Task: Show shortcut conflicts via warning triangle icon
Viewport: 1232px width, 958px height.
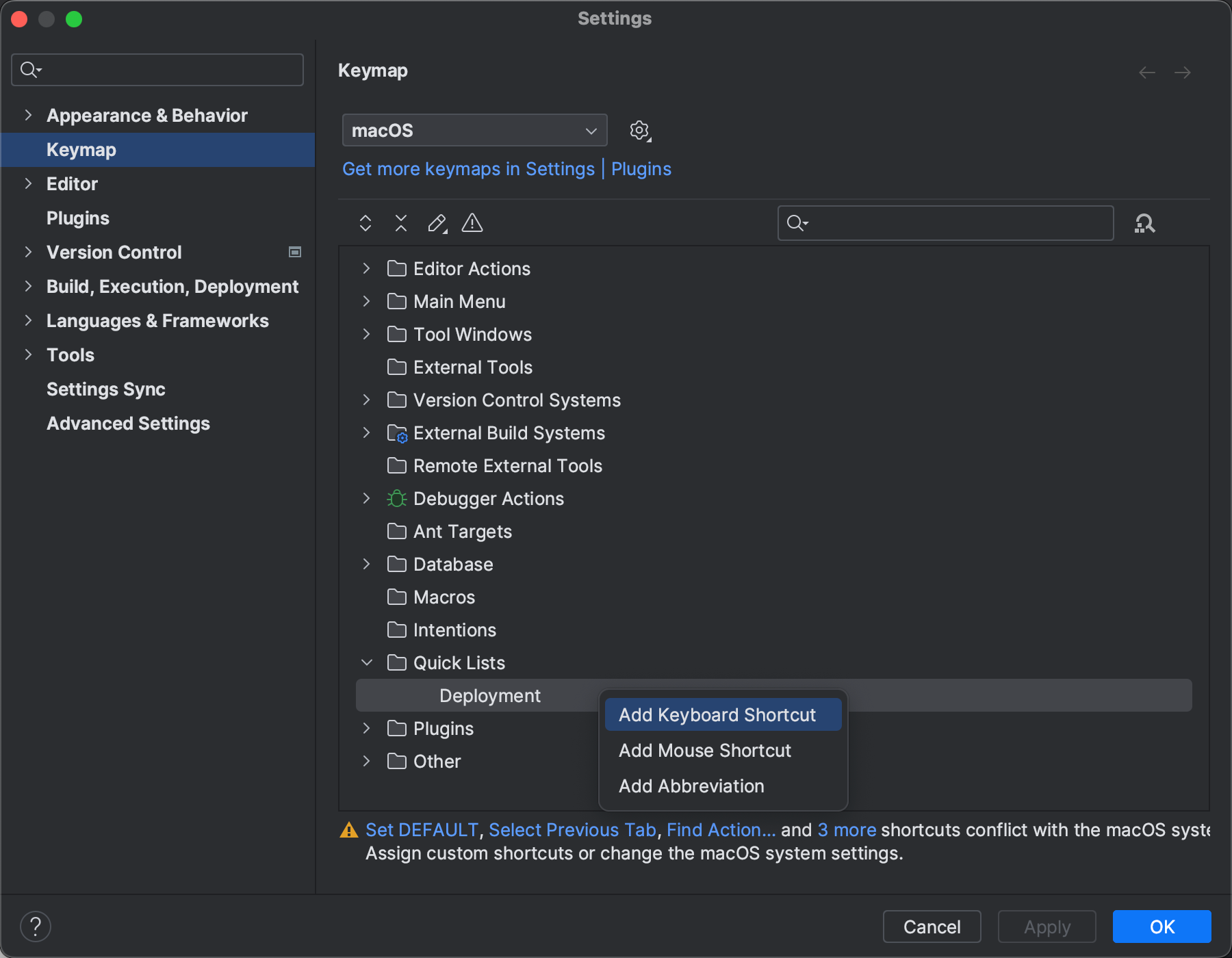Action: pos(472,223)
